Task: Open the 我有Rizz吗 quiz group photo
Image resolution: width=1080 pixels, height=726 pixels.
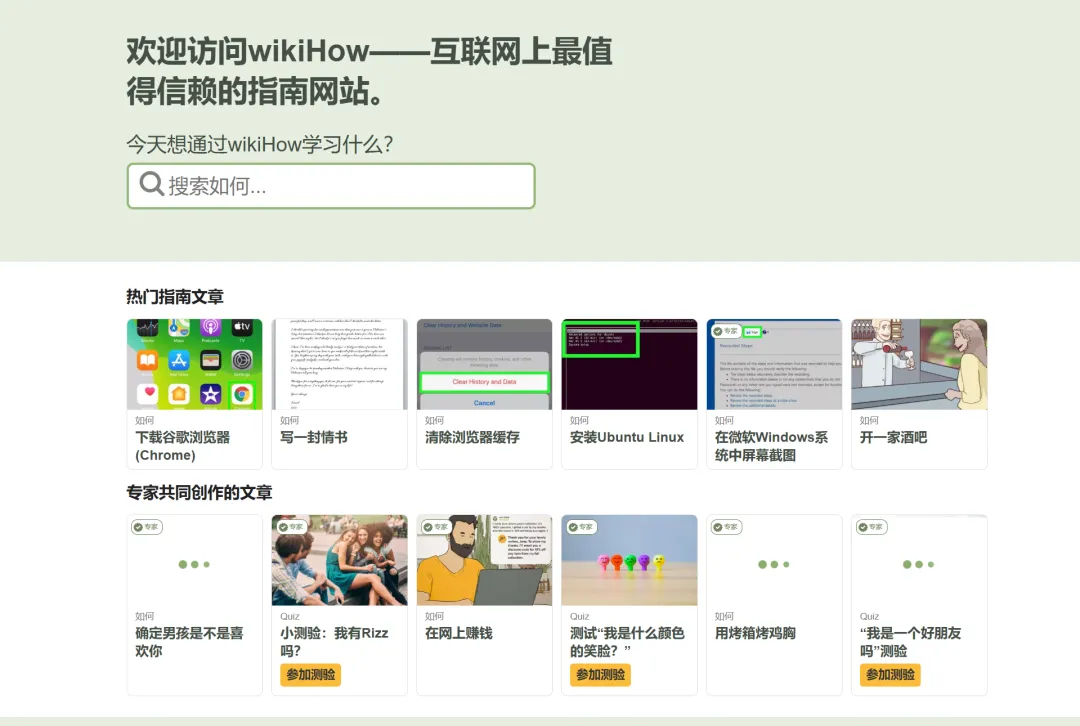Action: click(340, 560)
